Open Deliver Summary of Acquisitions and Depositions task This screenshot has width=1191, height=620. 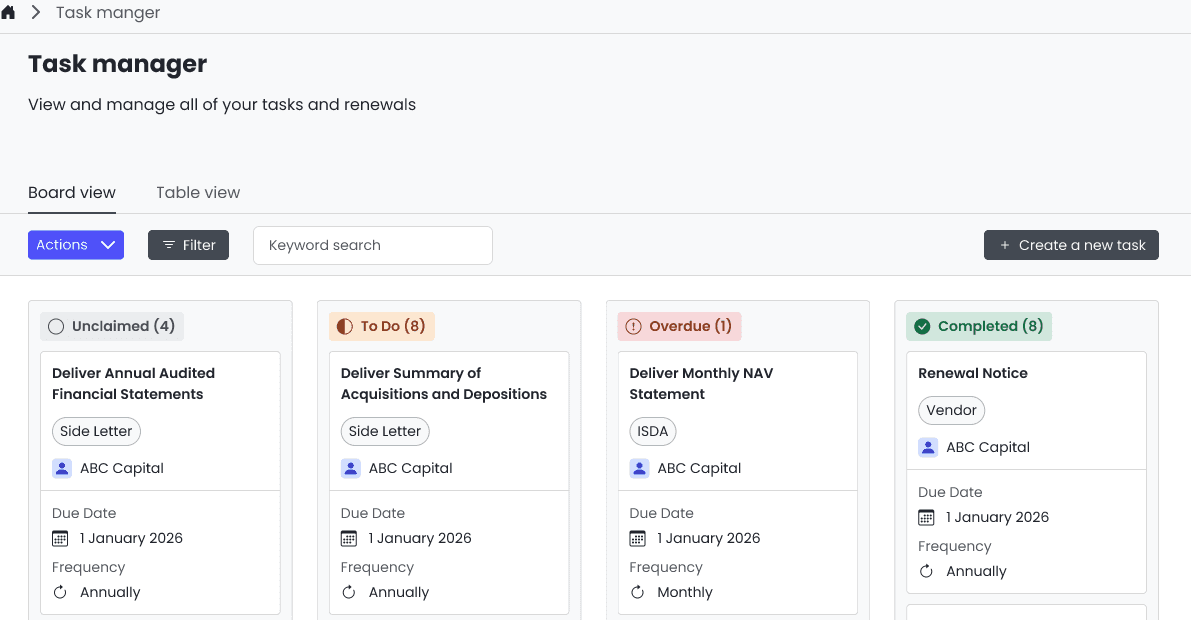pyautogui.click(x=444, y=384)
